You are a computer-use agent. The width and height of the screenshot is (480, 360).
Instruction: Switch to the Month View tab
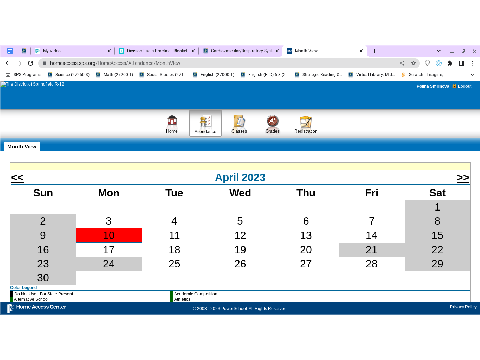(22, 147)
